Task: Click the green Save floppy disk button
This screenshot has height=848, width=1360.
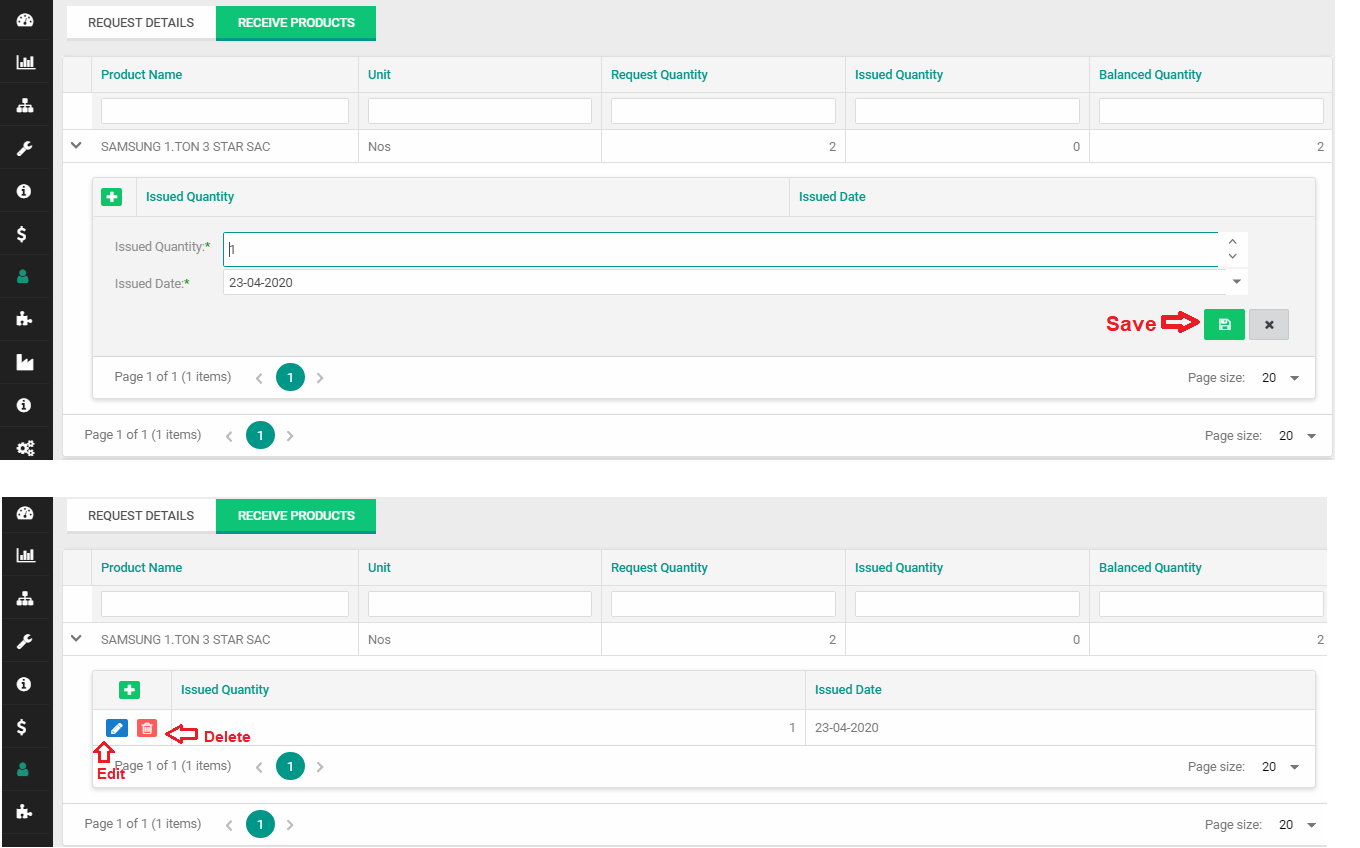Action: tap(1224, 325)
